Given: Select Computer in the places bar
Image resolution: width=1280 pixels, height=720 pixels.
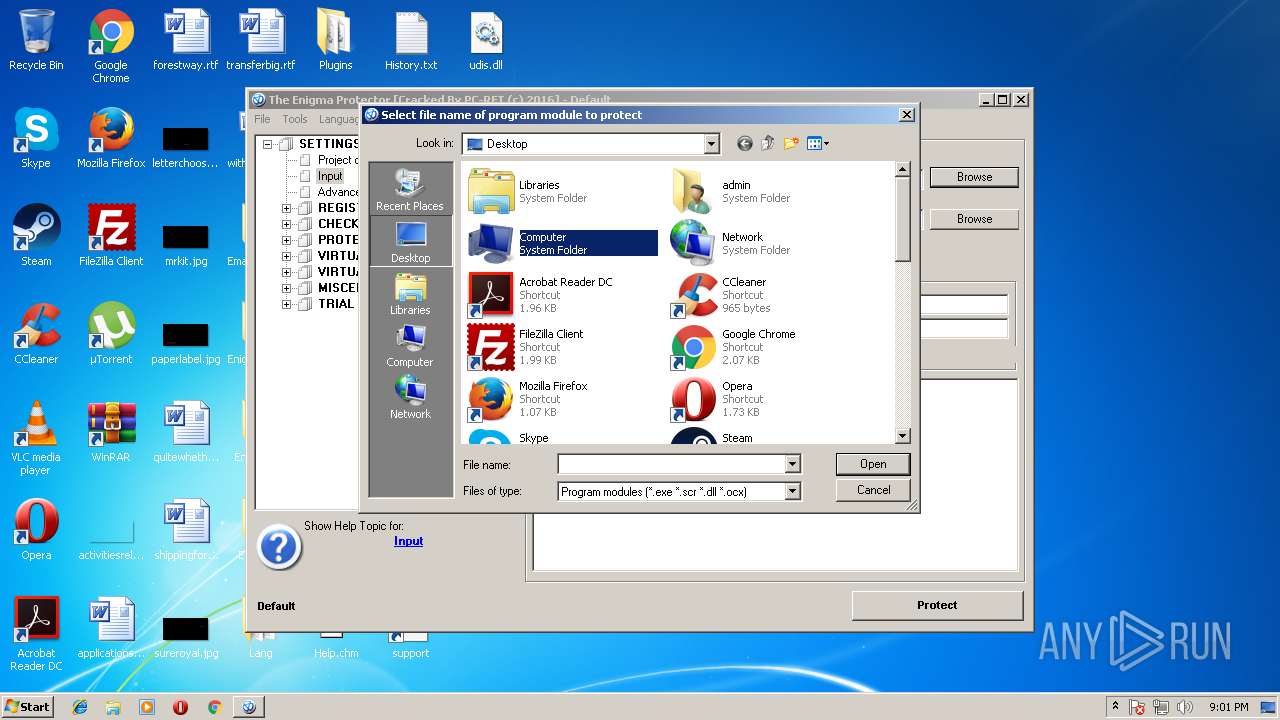Looking at the screenshot, I should tap(410, 345).
